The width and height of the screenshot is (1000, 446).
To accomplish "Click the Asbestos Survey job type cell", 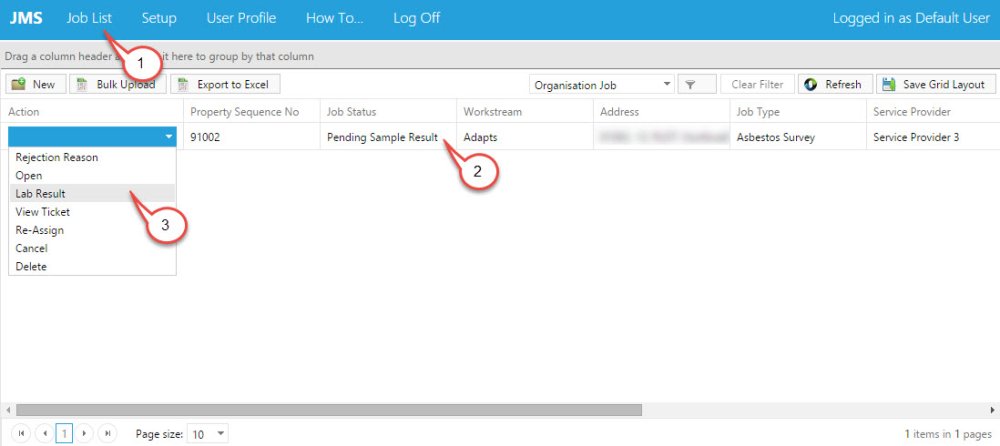I will pos(798,137).
